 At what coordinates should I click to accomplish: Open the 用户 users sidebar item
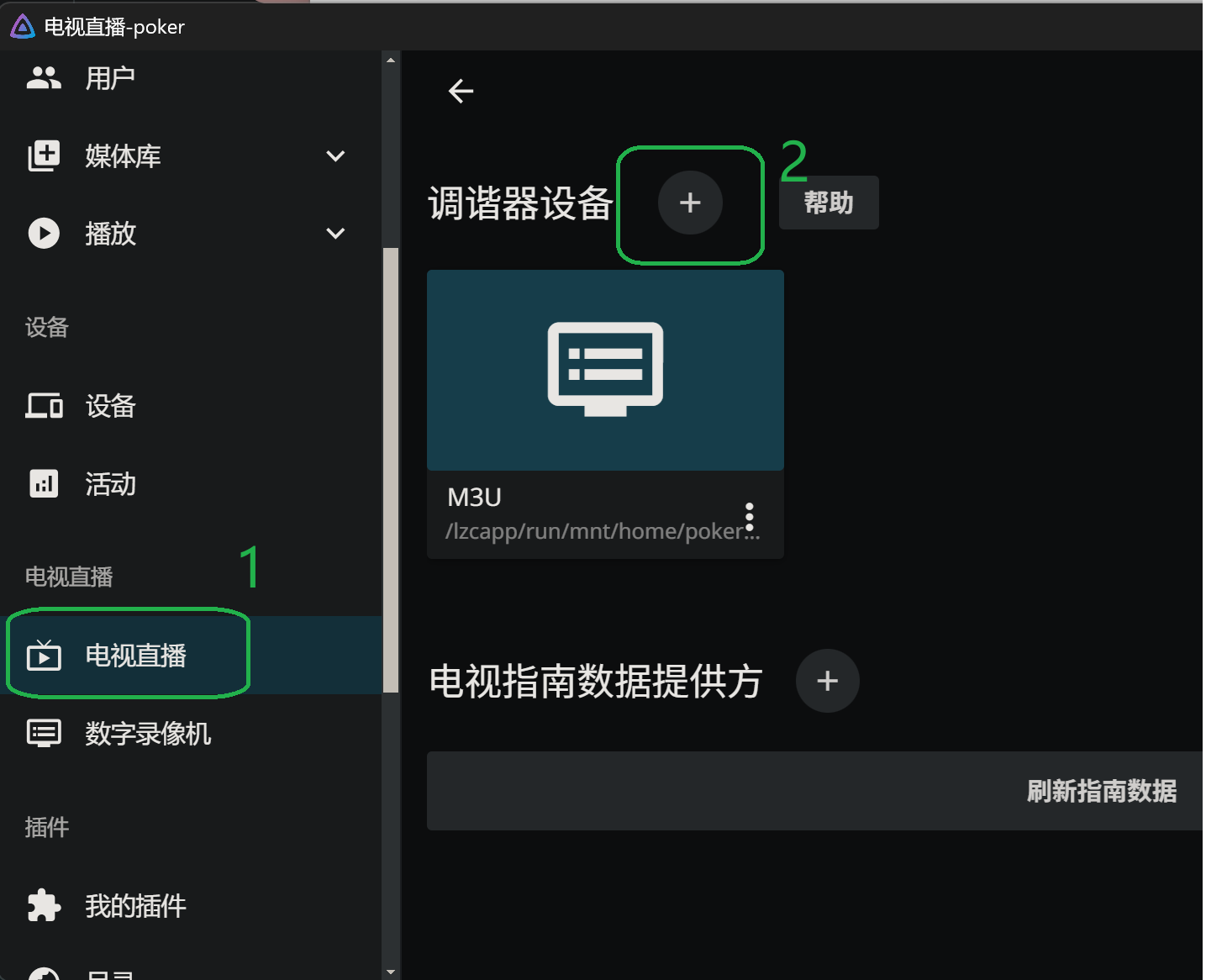point(191,78)
